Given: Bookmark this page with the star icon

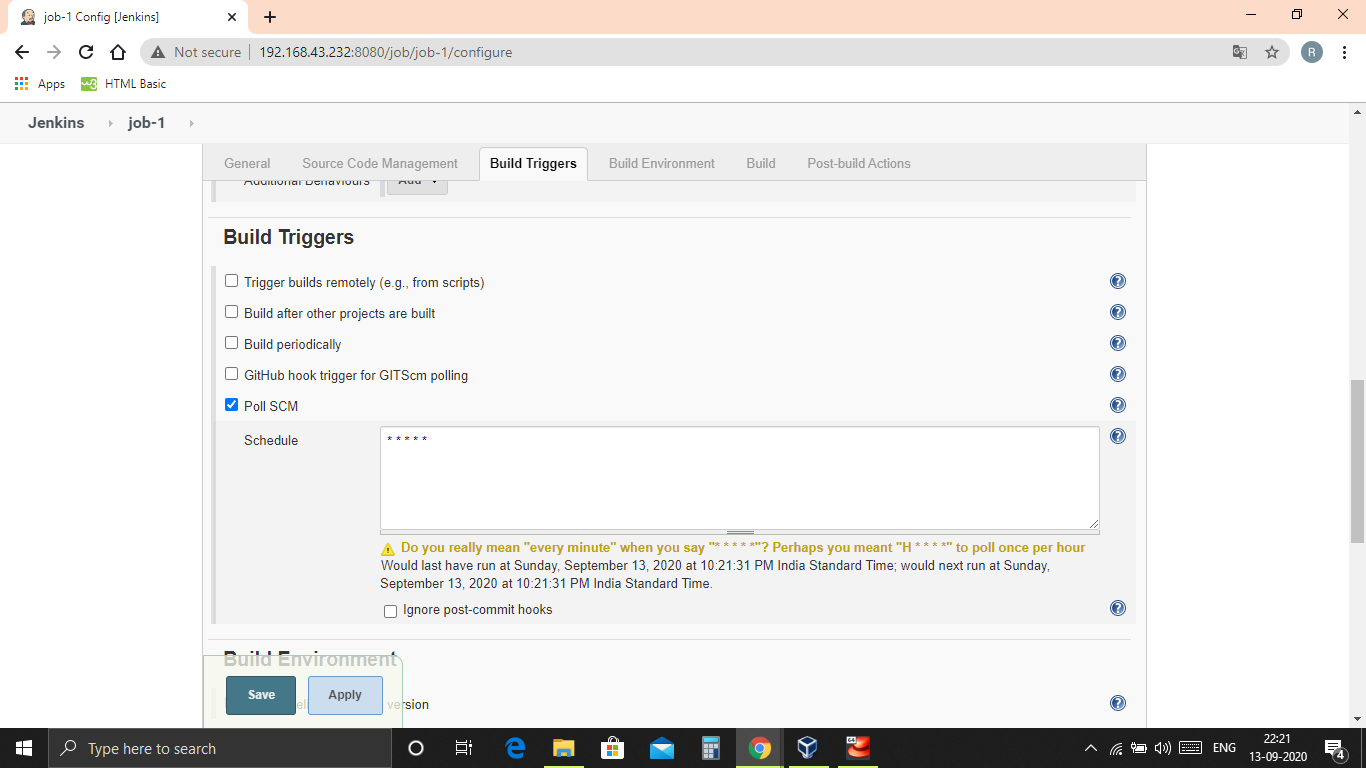Looking at the screenshot, I should (x=1272, y=52).
